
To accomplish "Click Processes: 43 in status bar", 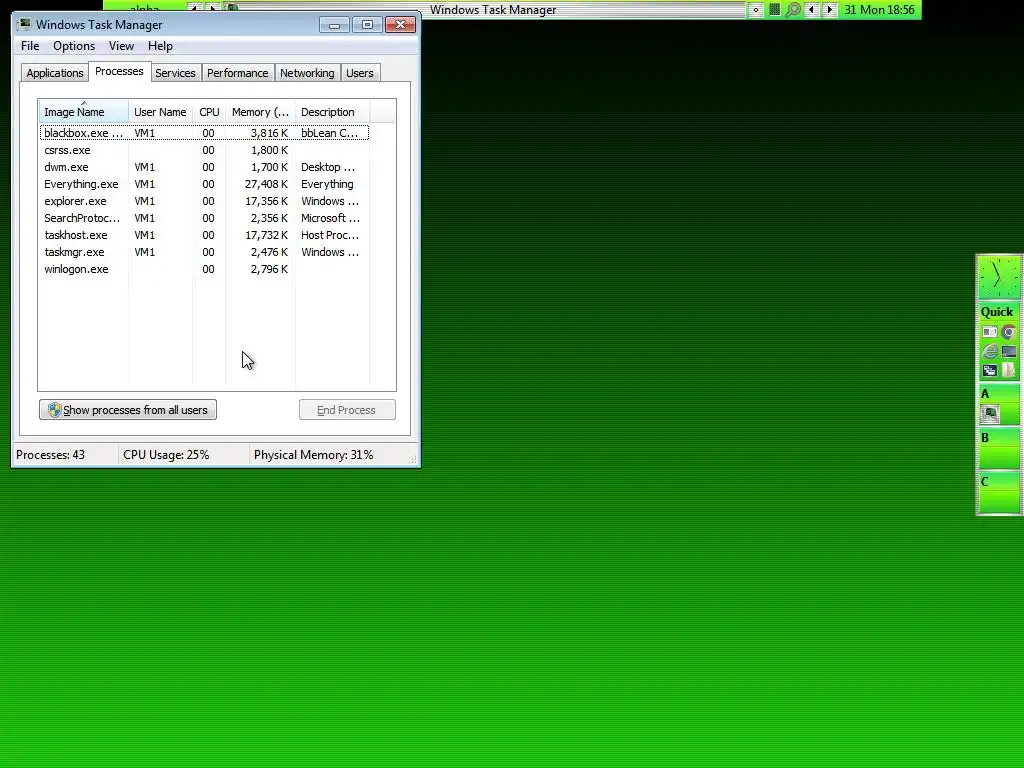I will 50,455.
